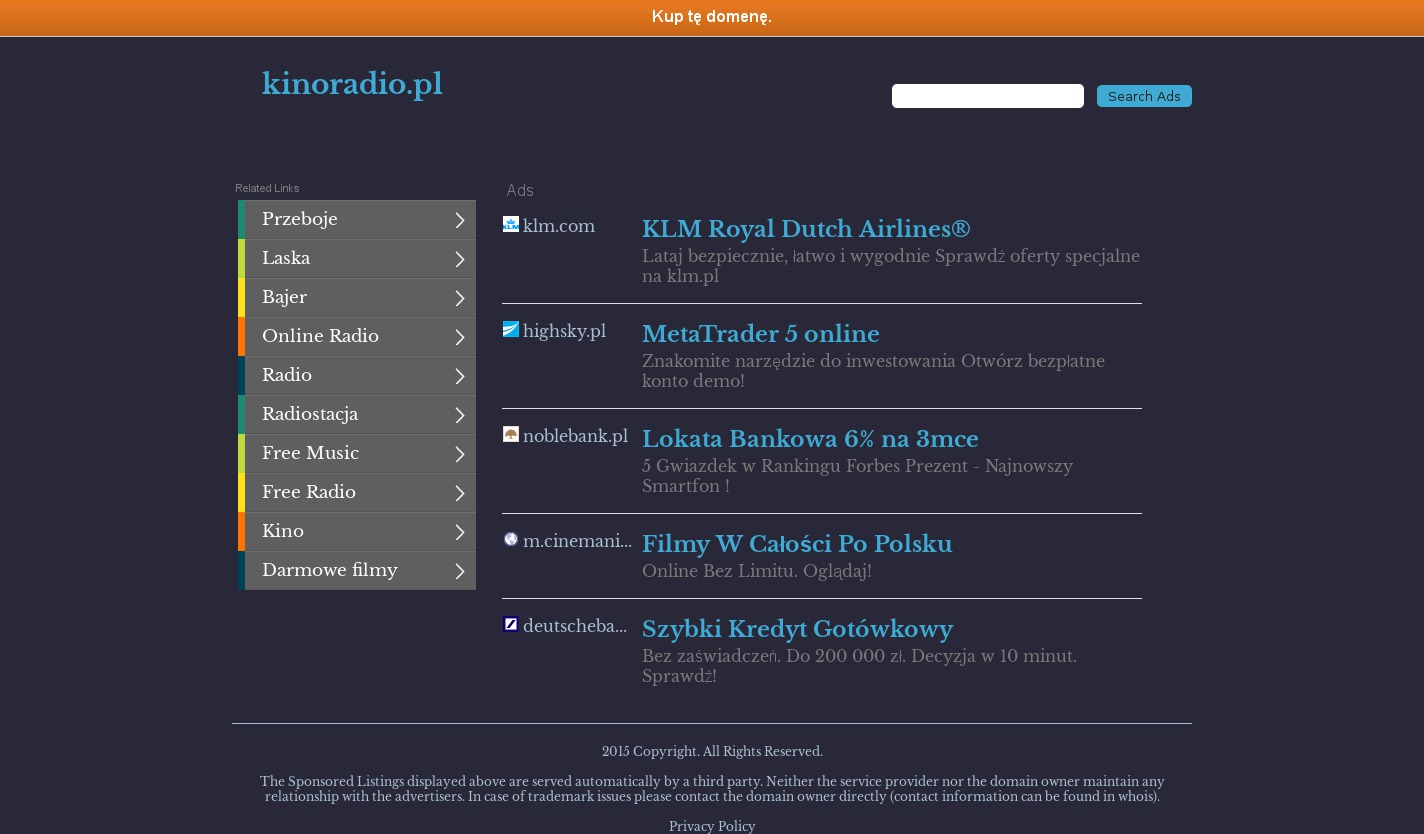Open the Privacy Policy link
Screen dimensions: 1424x834
[x=711, y=826]
